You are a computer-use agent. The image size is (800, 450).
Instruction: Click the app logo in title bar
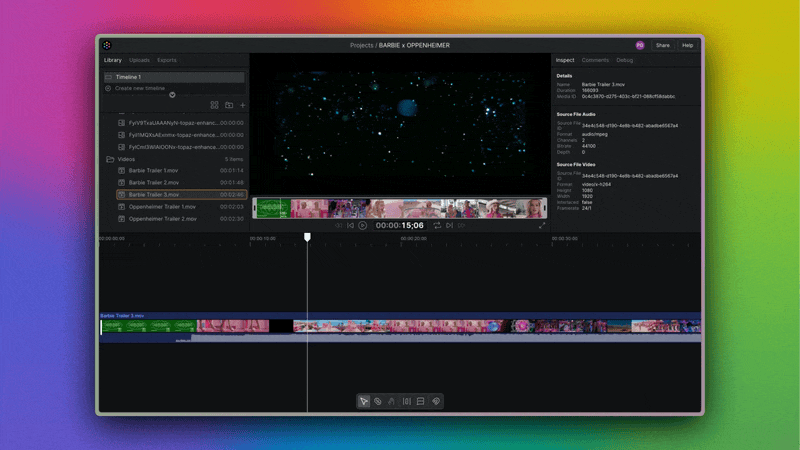click(107, 45)
